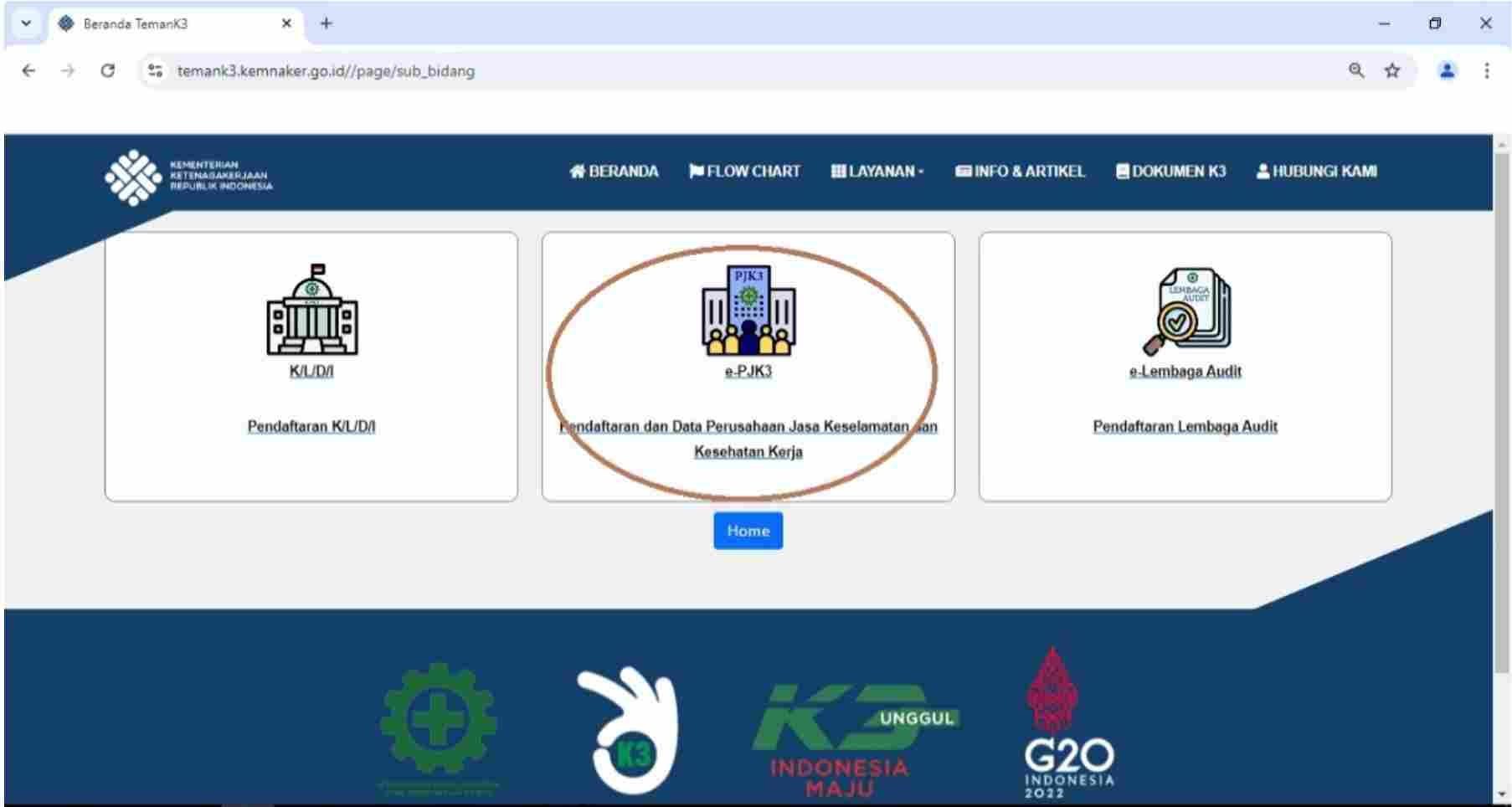The height and width of the screenshot is (807, 1512).
Task: Go to the Flow Chart menu item
Action: point(744,172)
